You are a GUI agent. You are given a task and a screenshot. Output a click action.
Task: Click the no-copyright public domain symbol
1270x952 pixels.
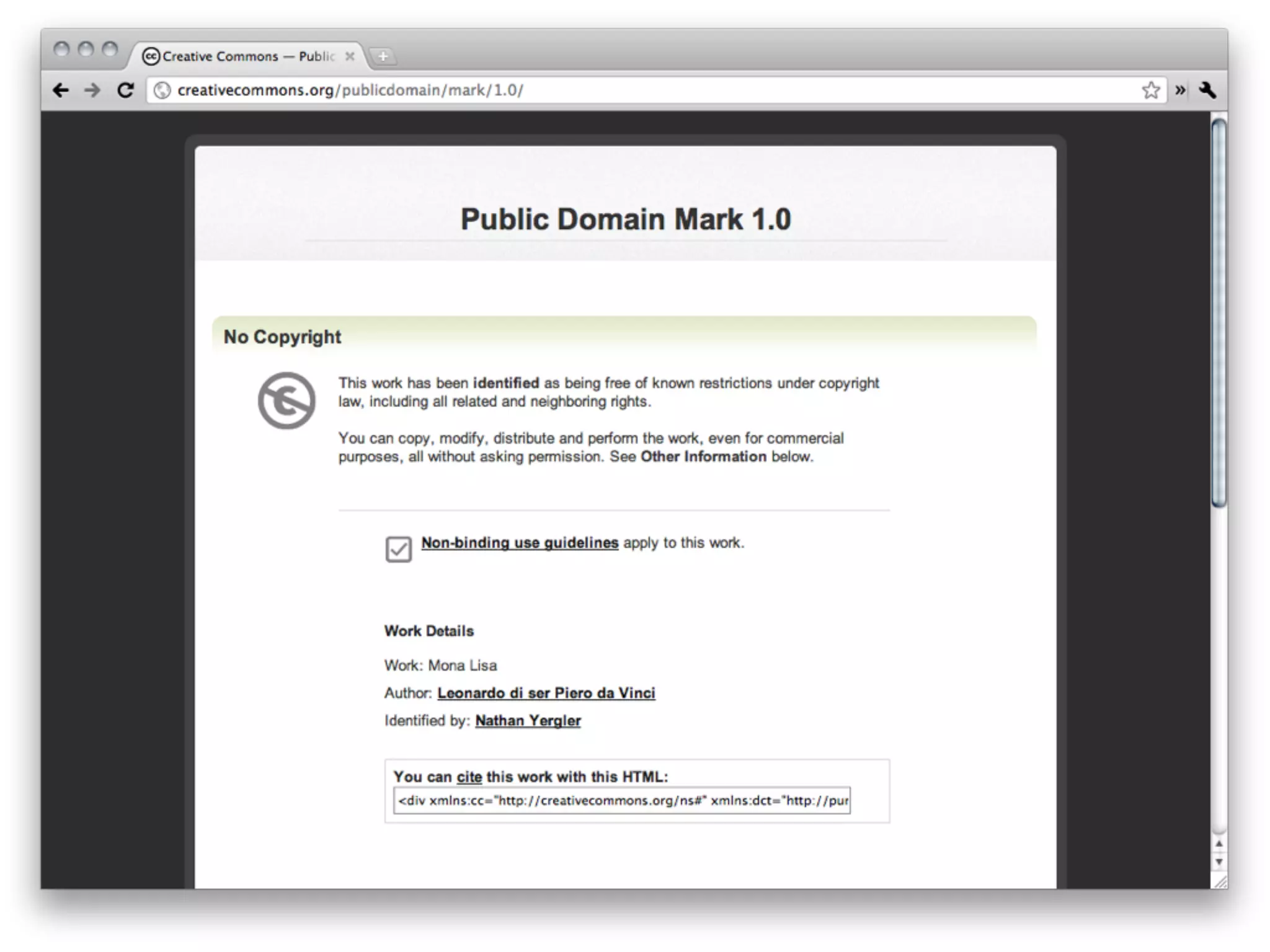(x=286, y=400)
